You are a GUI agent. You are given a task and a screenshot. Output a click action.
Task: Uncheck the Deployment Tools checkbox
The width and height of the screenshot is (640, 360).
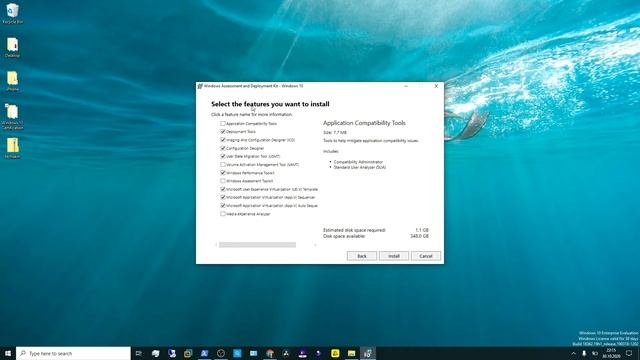(x=223, y=131)
